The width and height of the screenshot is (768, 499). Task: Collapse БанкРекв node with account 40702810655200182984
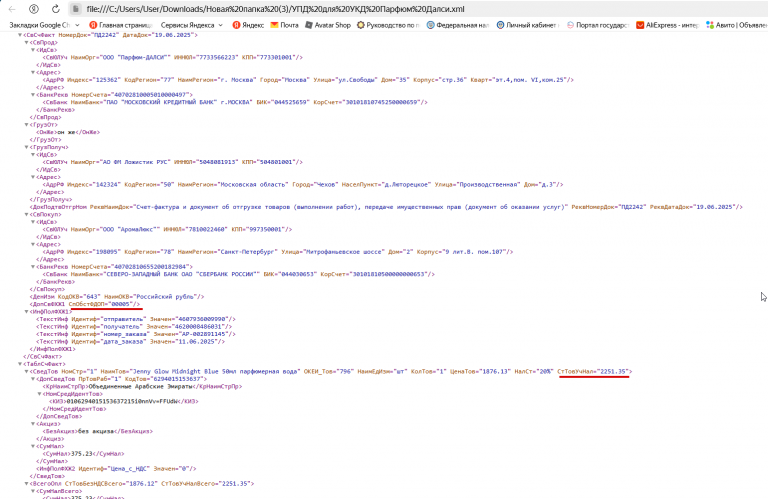(33, 267)
